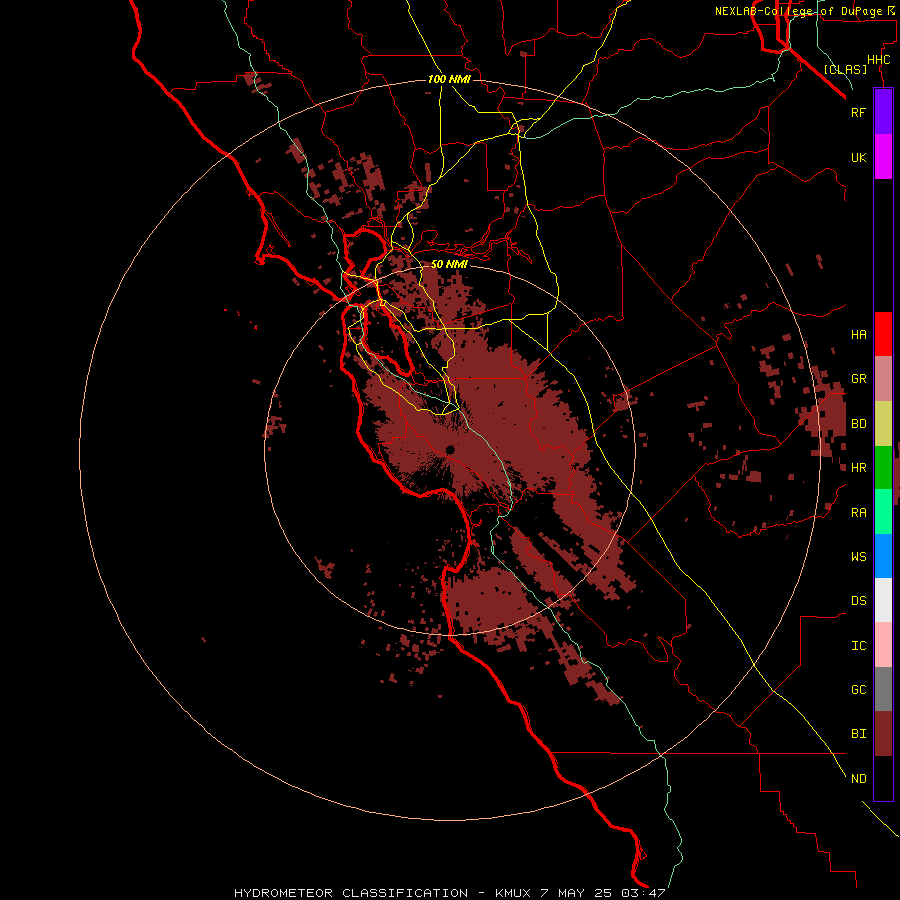The image size is (900, 900).
Task: Click the BI legend label
Action: (x=859, y=734)
